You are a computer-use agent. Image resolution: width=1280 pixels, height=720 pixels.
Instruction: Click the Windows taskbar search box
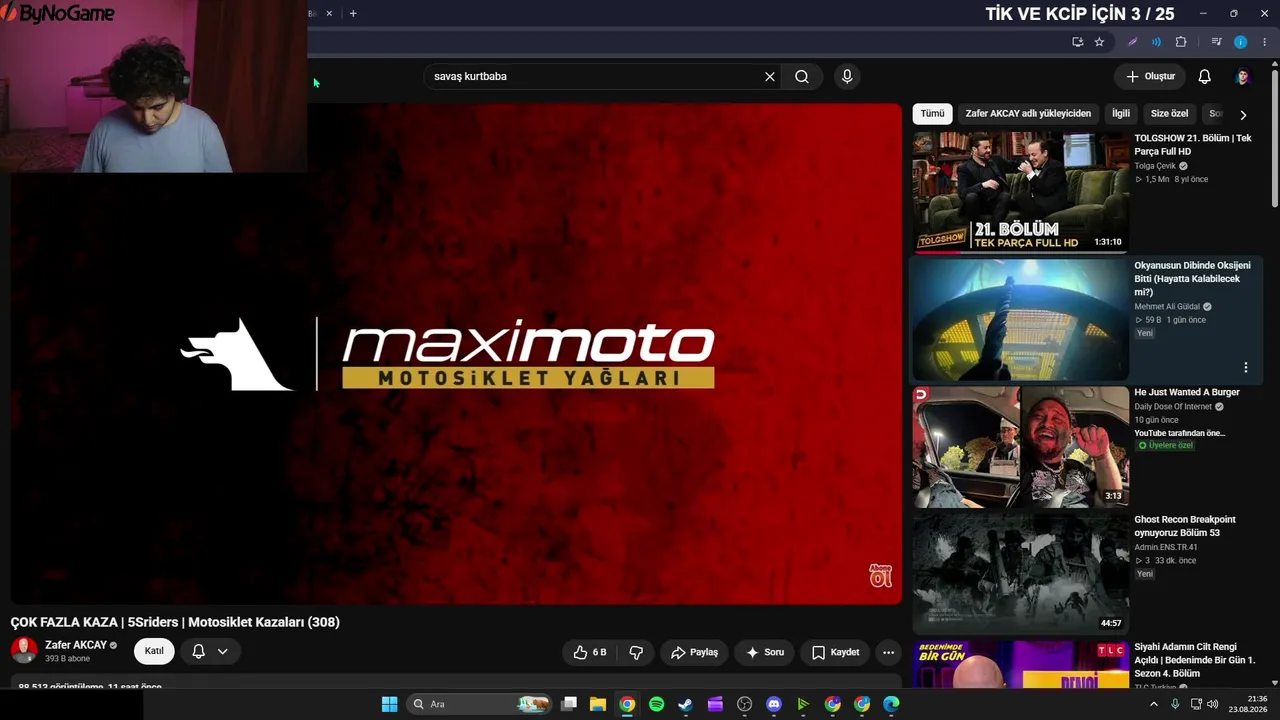(x=480, y=704)
